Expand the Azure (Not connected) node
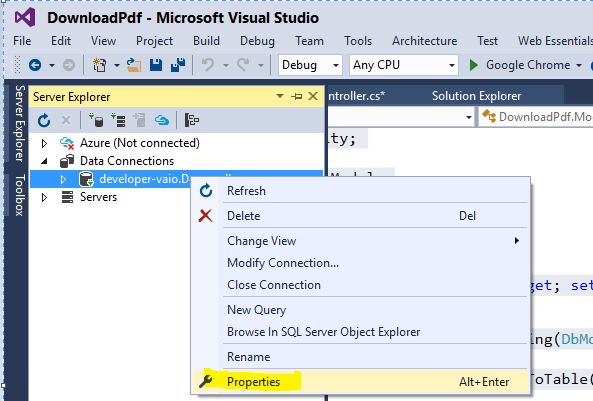Viewport: 593px width, 401px height. pos(44,143)
